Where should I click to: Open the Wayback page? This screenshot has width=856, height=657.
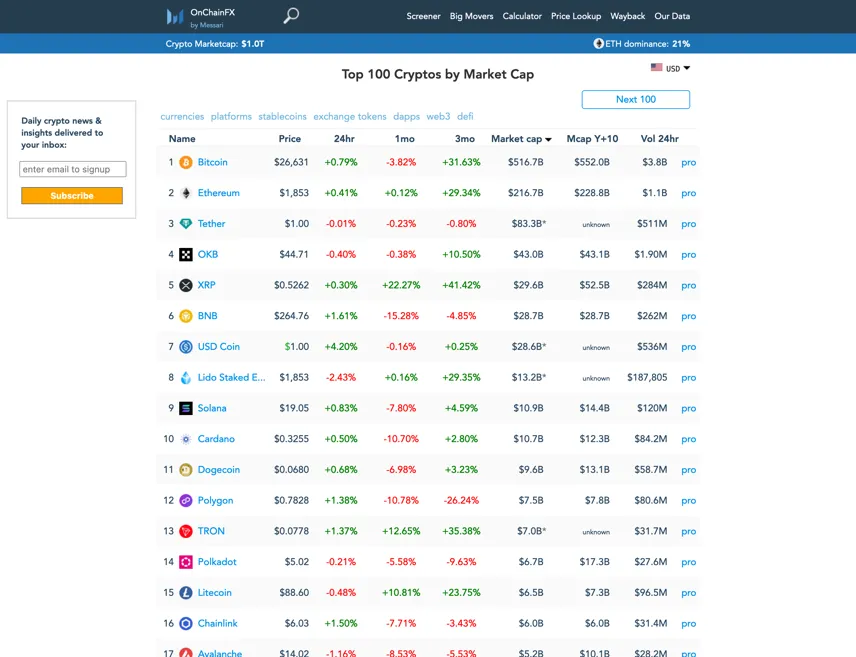[x=627, y=16]
